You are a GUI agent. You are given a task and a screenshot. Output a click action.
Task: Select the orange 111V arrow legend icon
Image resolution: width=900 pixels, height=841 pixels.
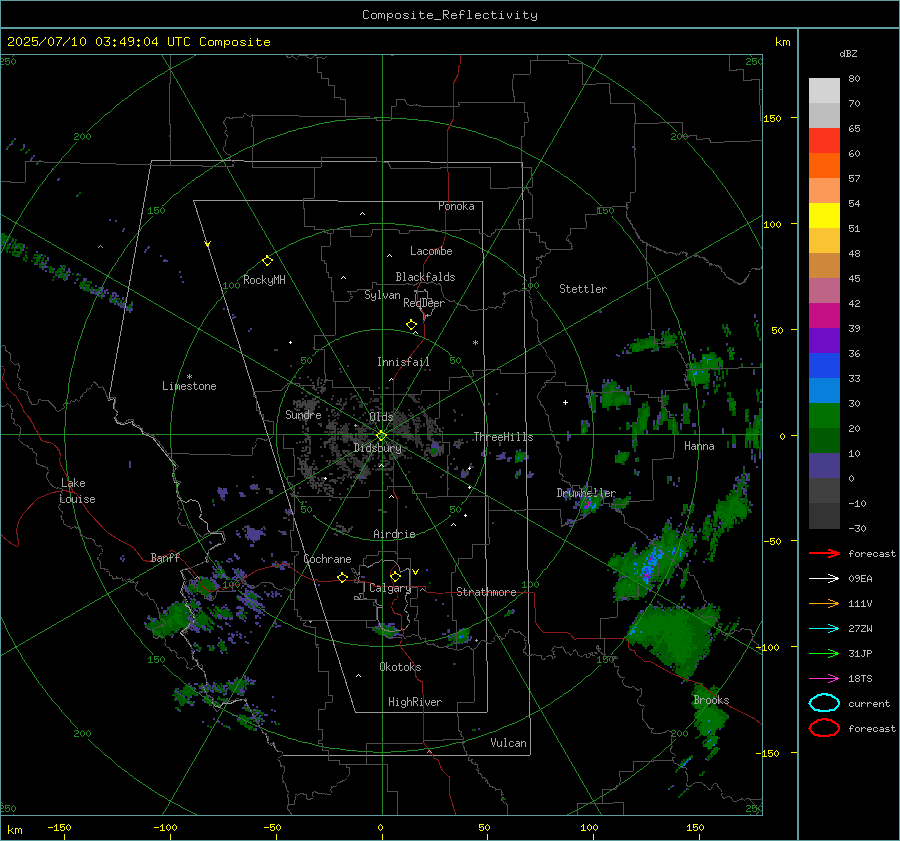pos(824,603)
